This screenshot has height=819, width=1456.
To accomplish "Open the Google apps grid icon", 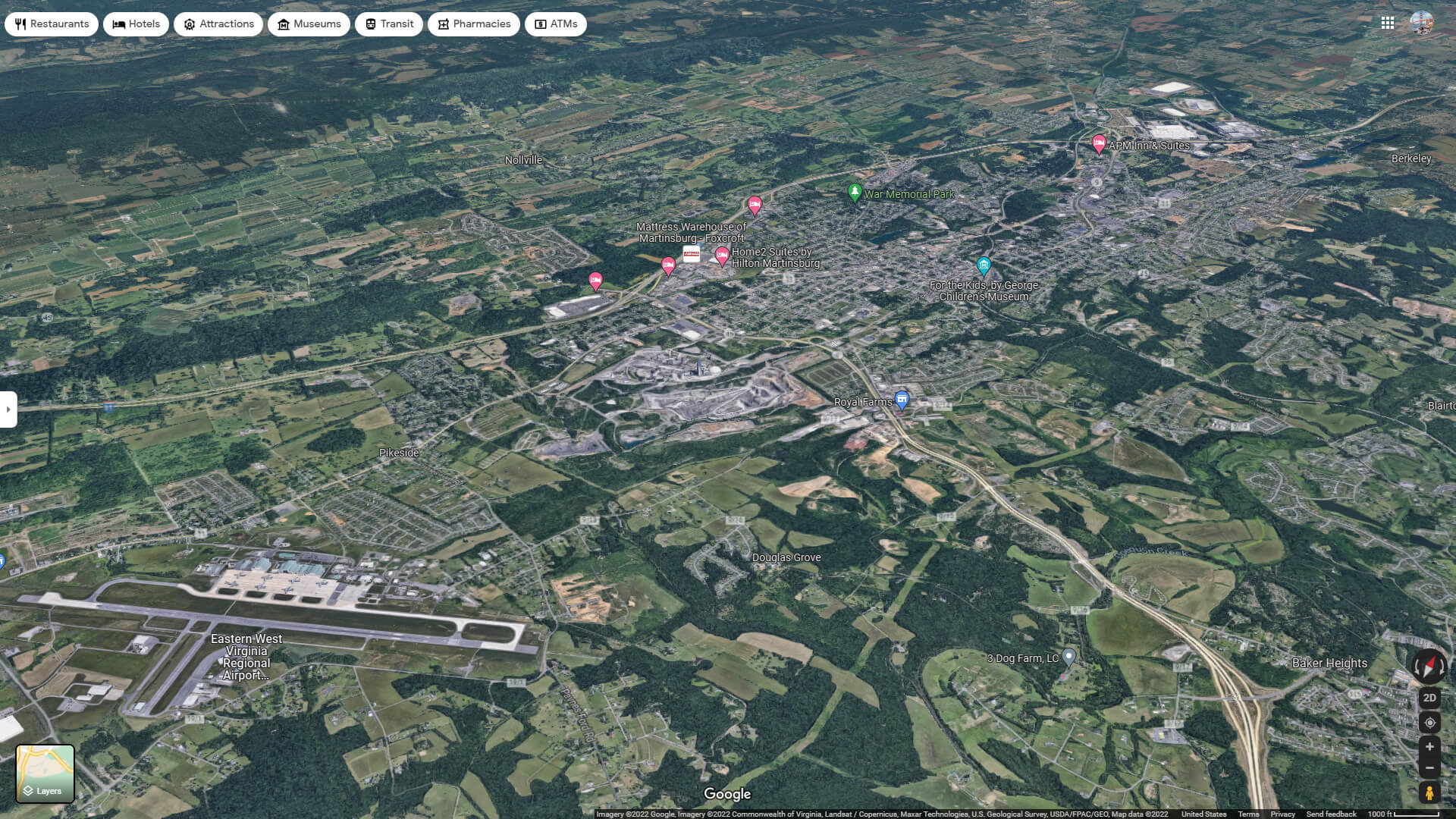I will click(1387, 24).
